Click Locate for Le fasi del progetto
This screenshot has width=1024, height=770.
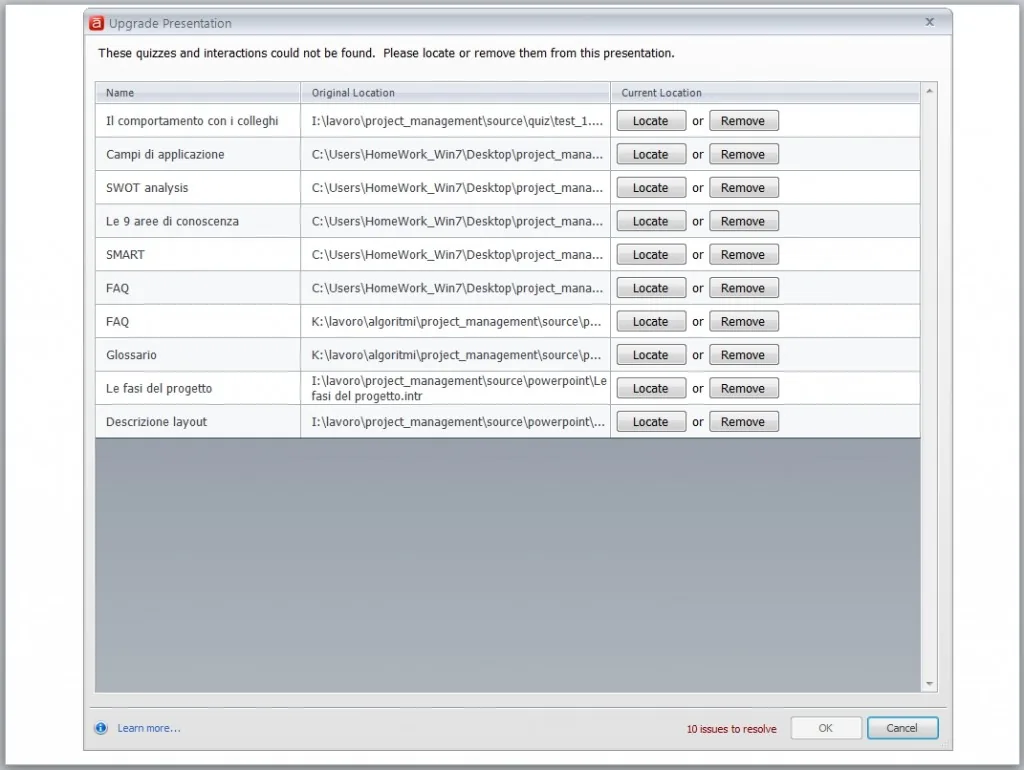(x=650, y=389)
